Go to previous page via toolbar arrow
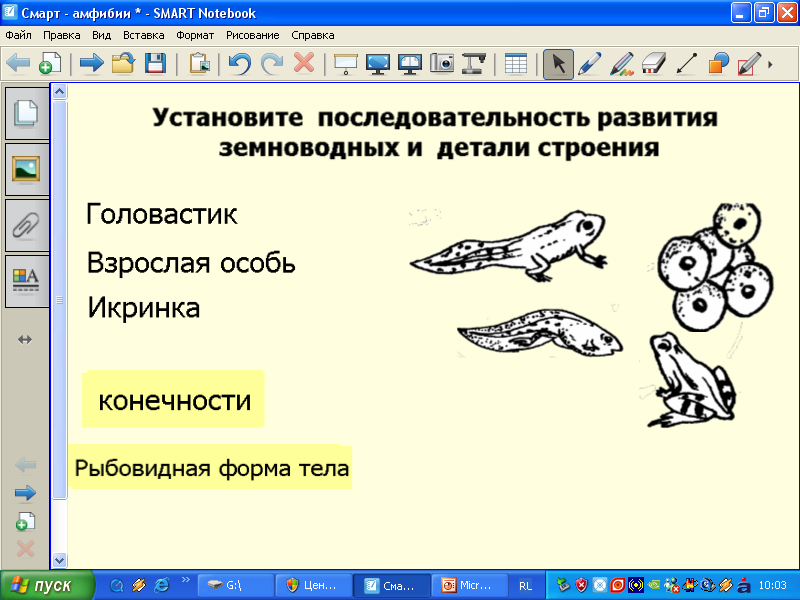800x600 pixels. [x=18, y=64]
